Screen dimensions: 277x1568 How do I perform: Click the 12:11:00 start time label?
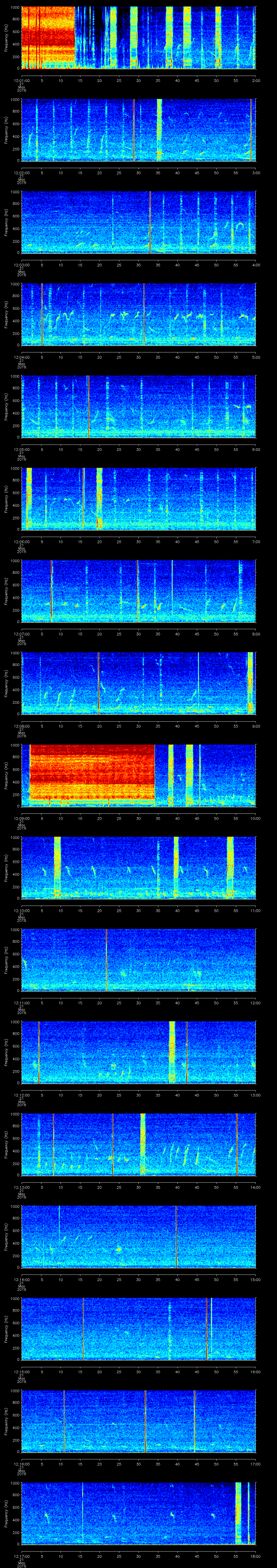pyautogui.click(x=21, y=1003)
